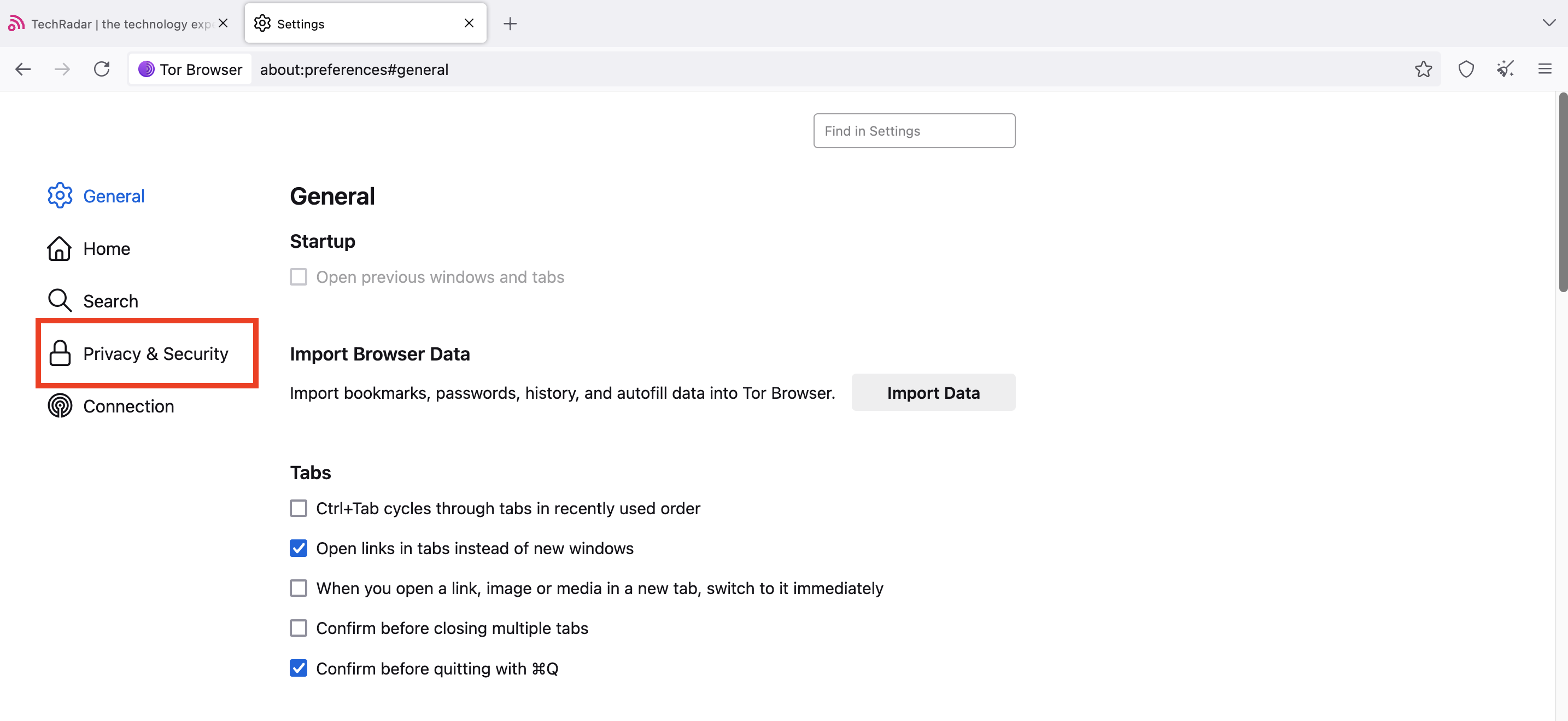Screen dimensions: 1568x721
Task: Enable switch to new tab immediately
Action: pos(299,588)
